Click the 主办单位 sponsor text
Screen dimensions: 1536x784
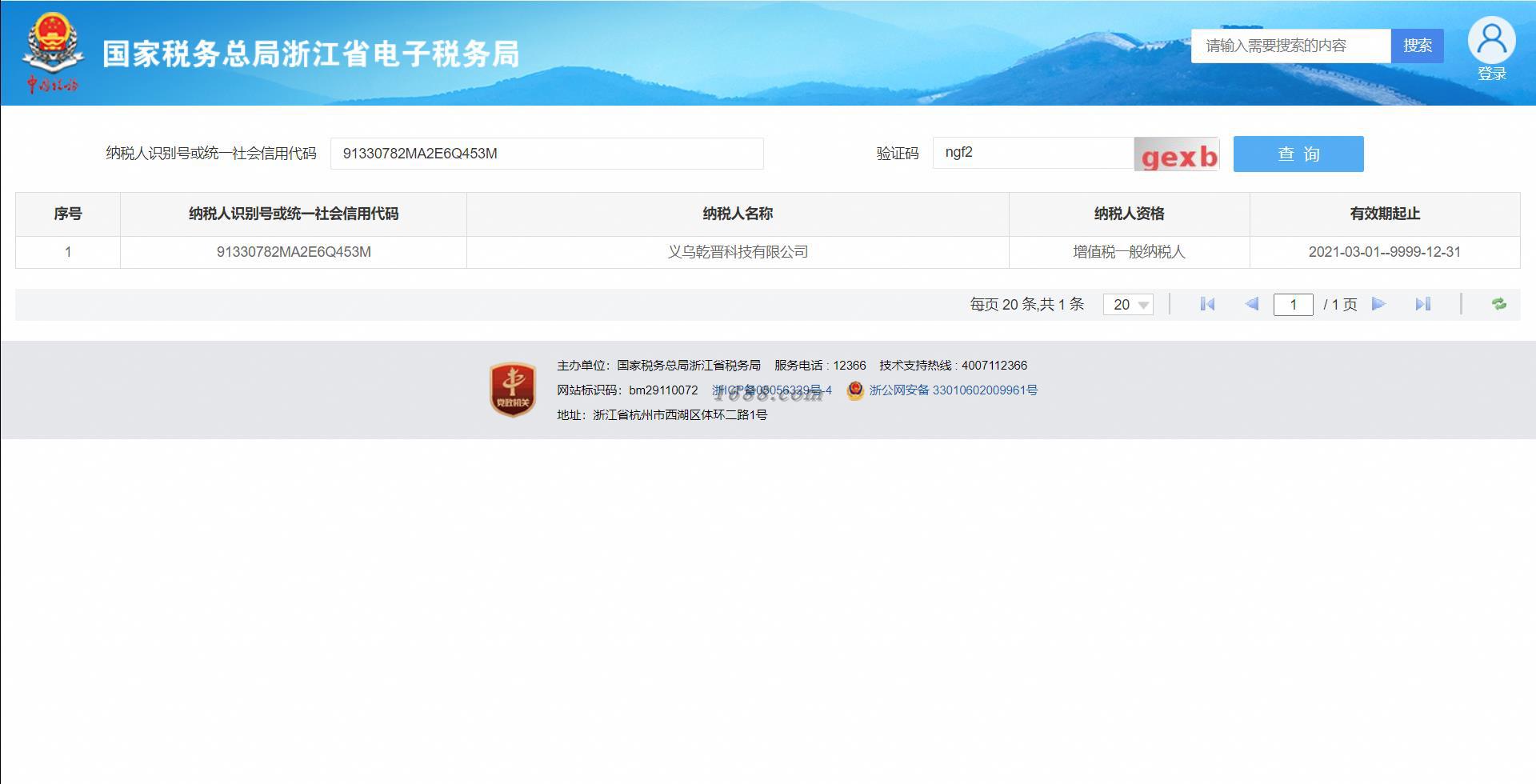pyautogui.click(x=658, y=366)
